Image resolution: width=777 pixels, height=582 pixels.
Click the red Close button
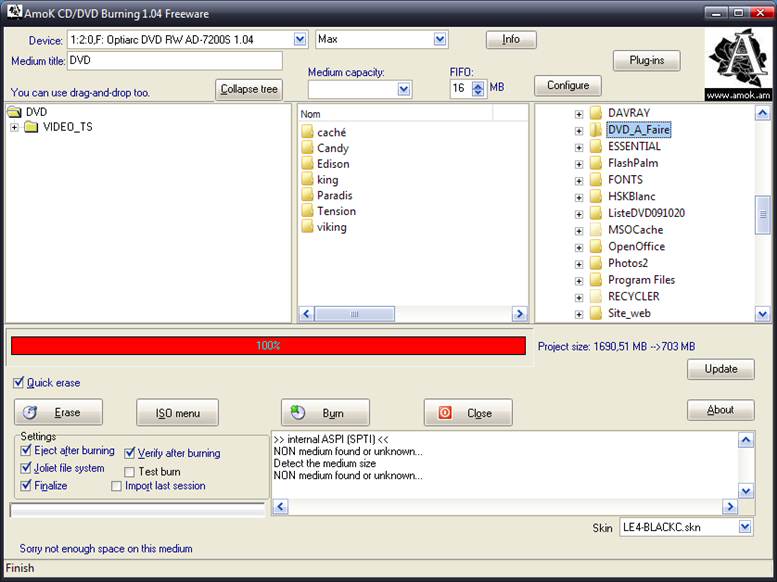[x=468, y=412]
